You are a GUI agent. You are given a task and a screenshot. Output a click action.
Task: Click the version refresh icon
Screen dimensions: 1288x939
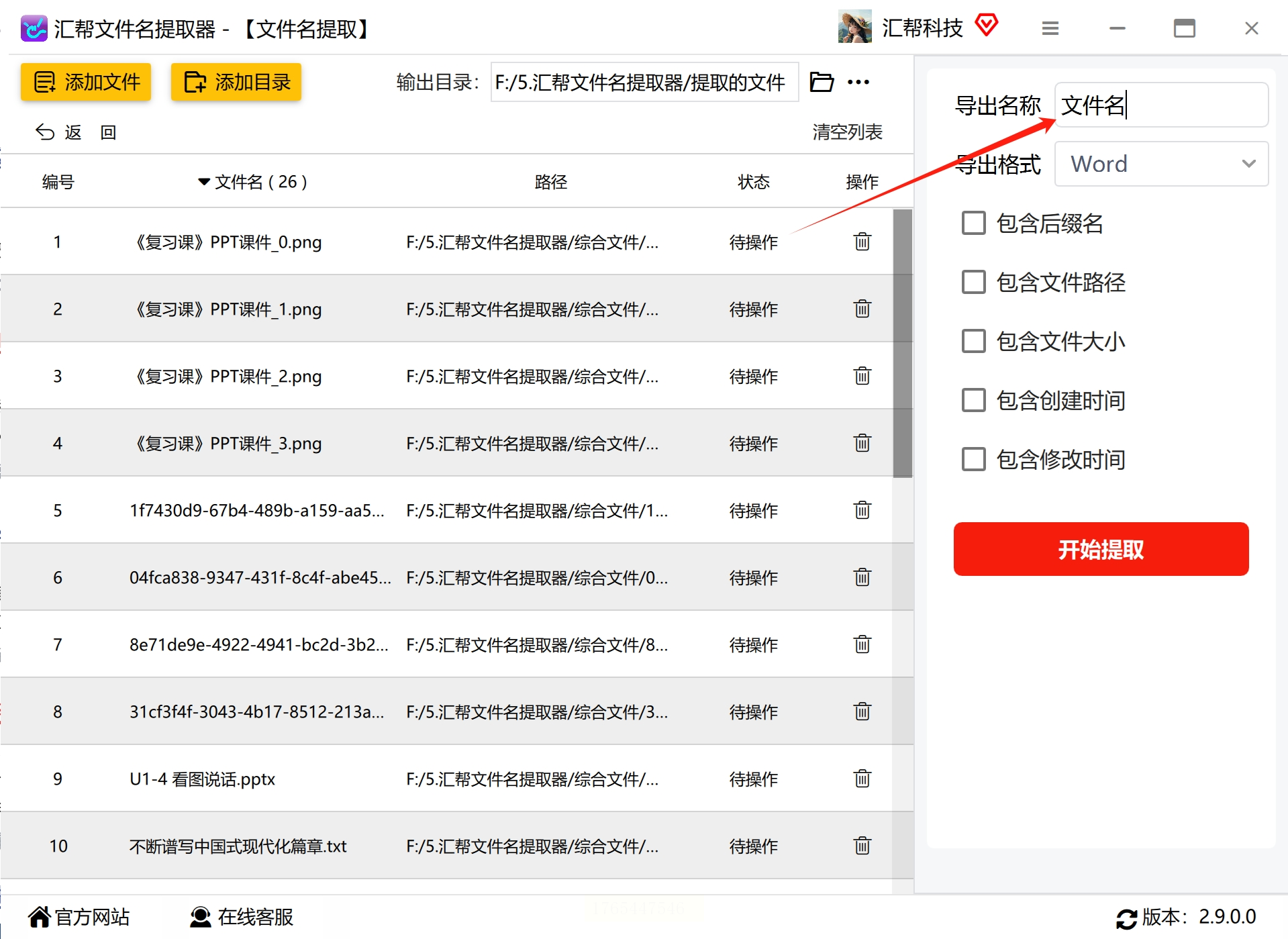click(1126, 918)
